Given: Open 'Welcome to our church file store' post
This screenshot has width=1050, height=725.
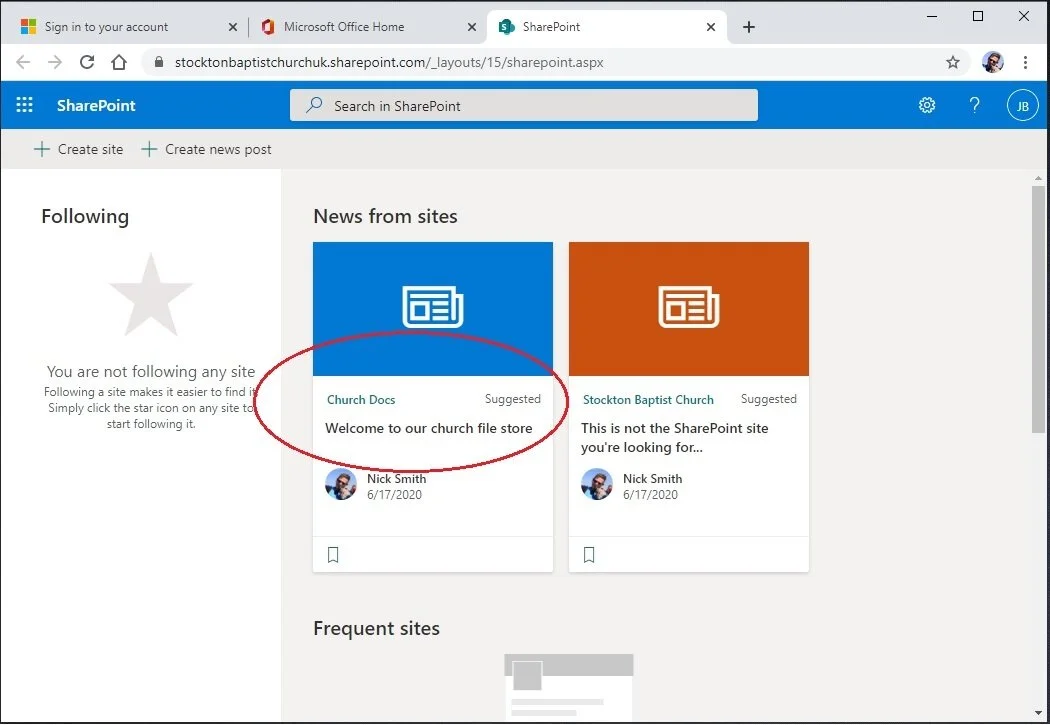Looking at the screenshot, I should tap(429, 428).
